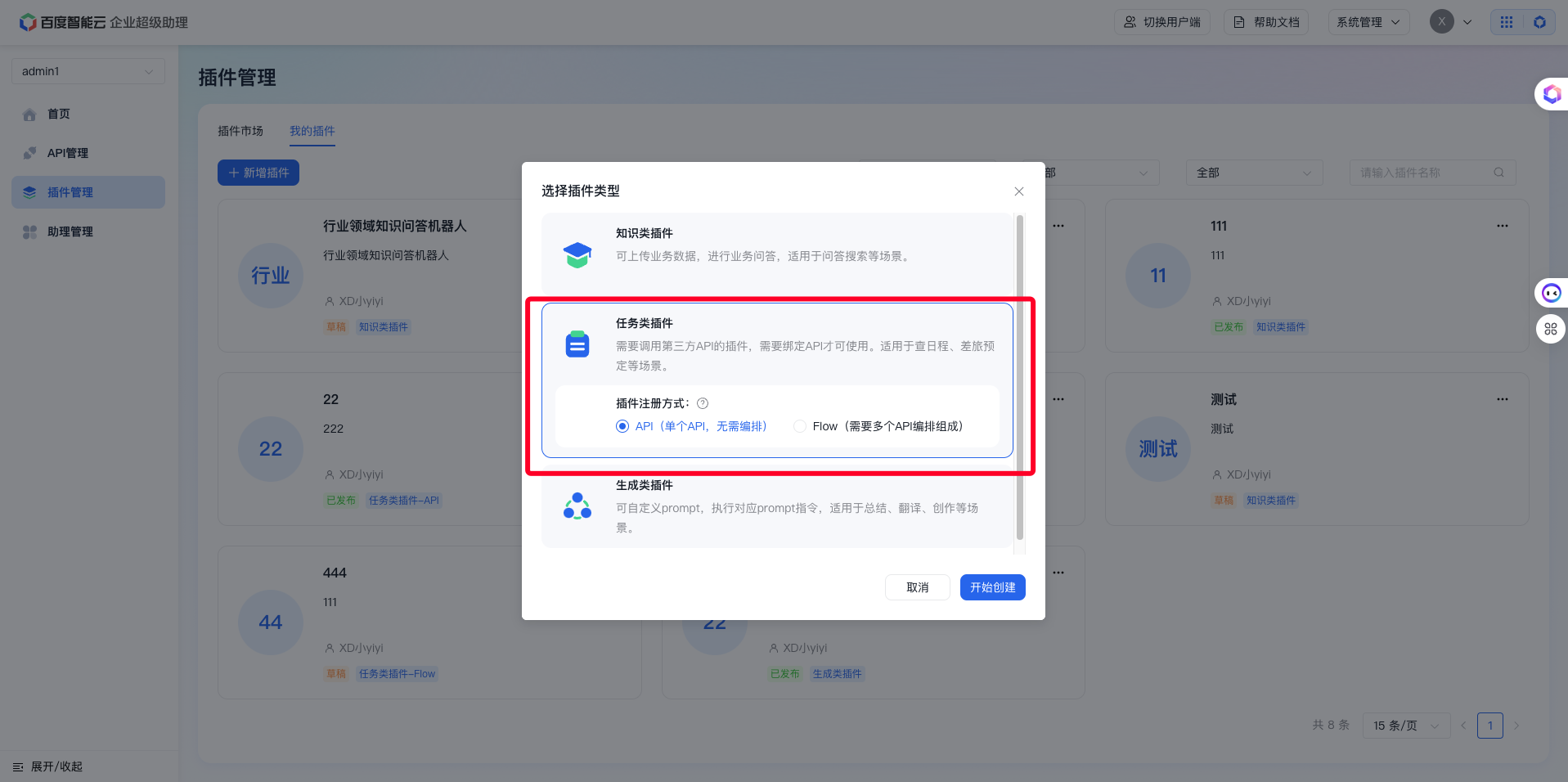Open the apps grid icon in header
Image resolution: width=1568 pixels, height=782 pixels.
[1507, 22]
